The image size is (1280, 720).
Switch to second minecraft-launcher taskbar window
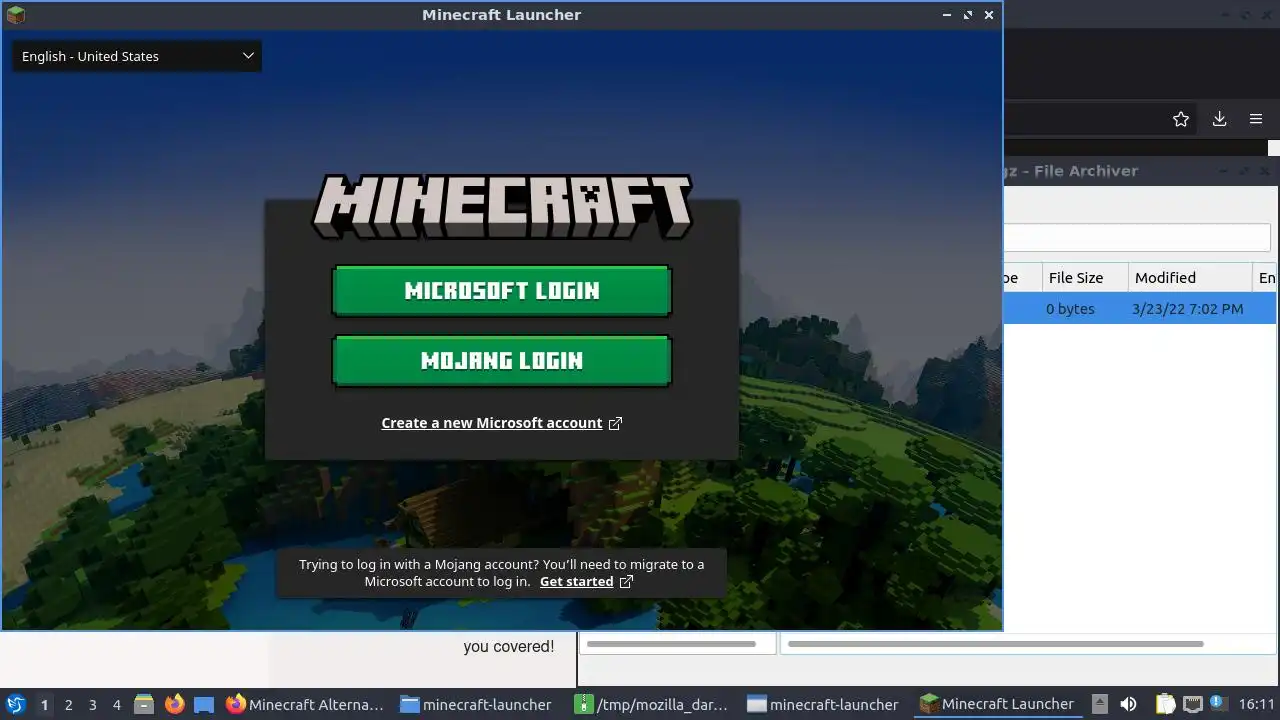tap(823, 704)
